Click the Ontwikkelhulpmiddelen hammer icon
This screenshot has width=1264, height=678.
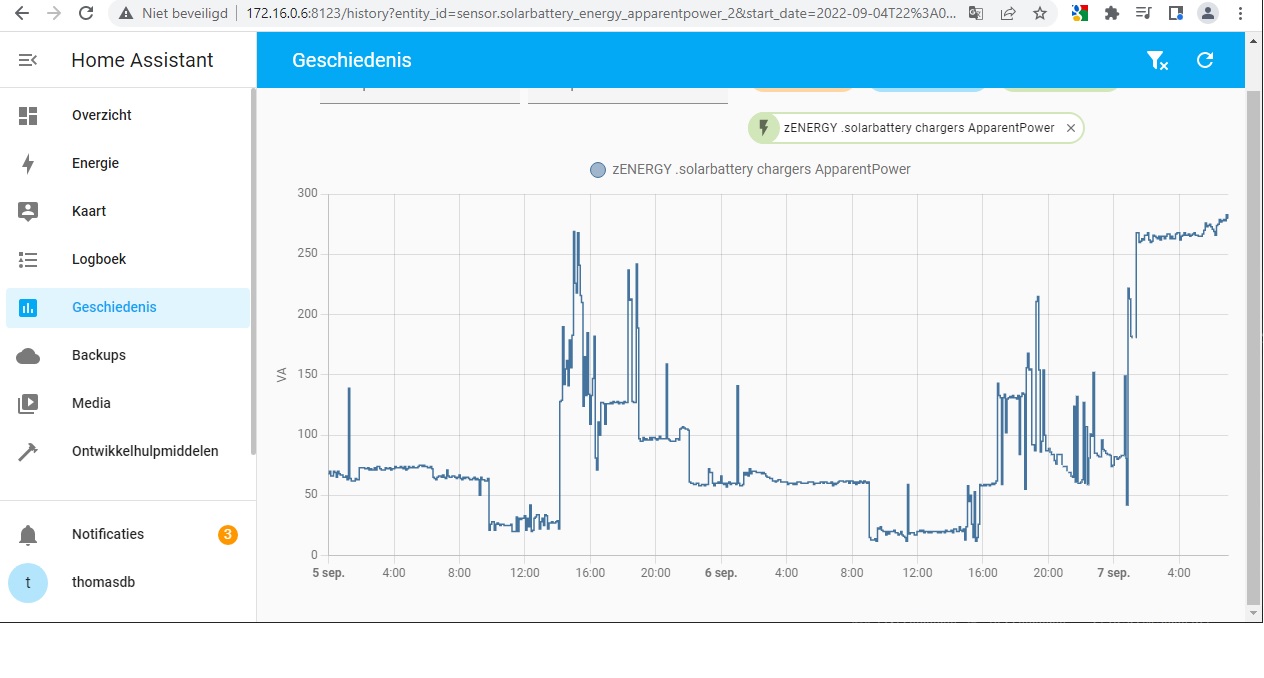[x=28, y=452]
